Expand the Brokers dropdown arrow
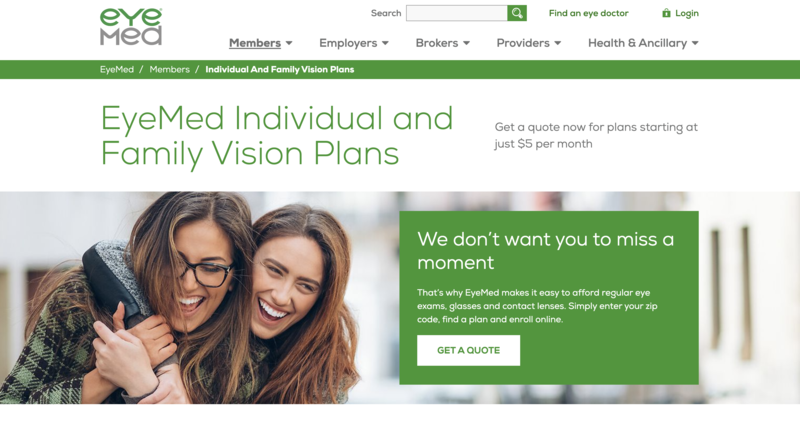 (466, 43)
